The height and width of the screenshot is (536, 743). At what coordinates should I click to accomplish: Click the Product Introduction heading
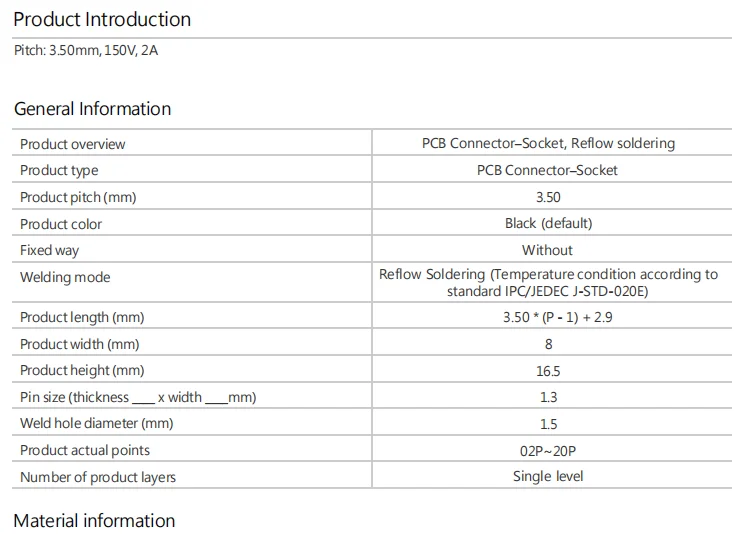[x=102, y=19]
